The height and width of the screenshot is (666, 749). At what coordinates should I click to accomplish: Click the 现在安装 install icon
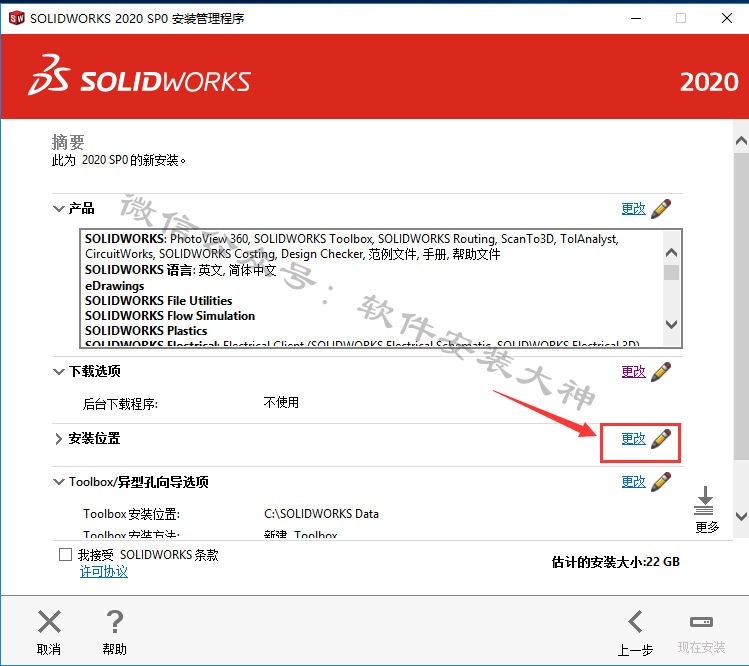pyautogui.click(x=701, y=622)
